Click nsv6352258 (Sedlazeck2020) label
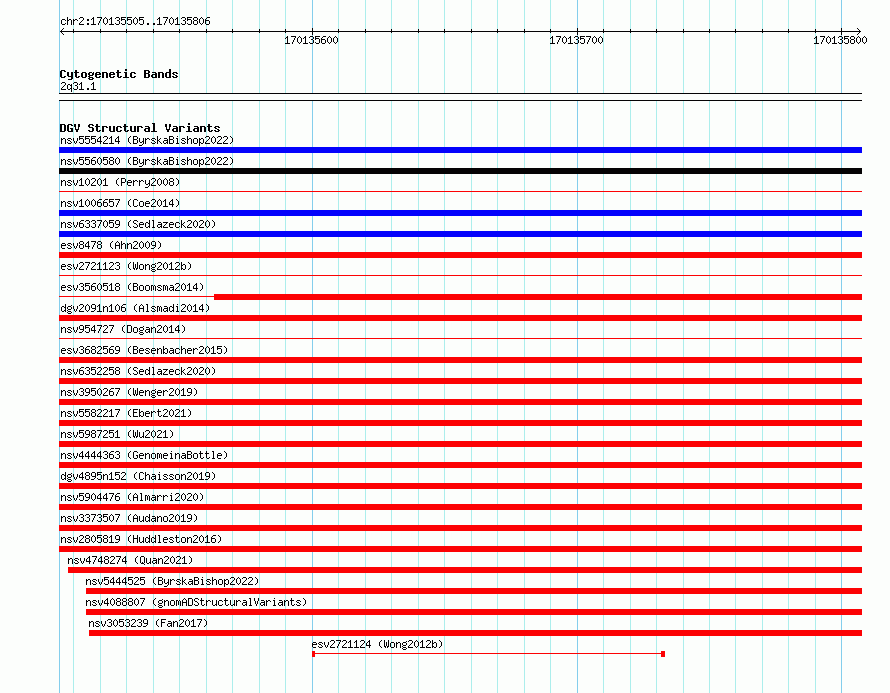The width and height of the screenshot is (890, 693). (x=138, y=371)
